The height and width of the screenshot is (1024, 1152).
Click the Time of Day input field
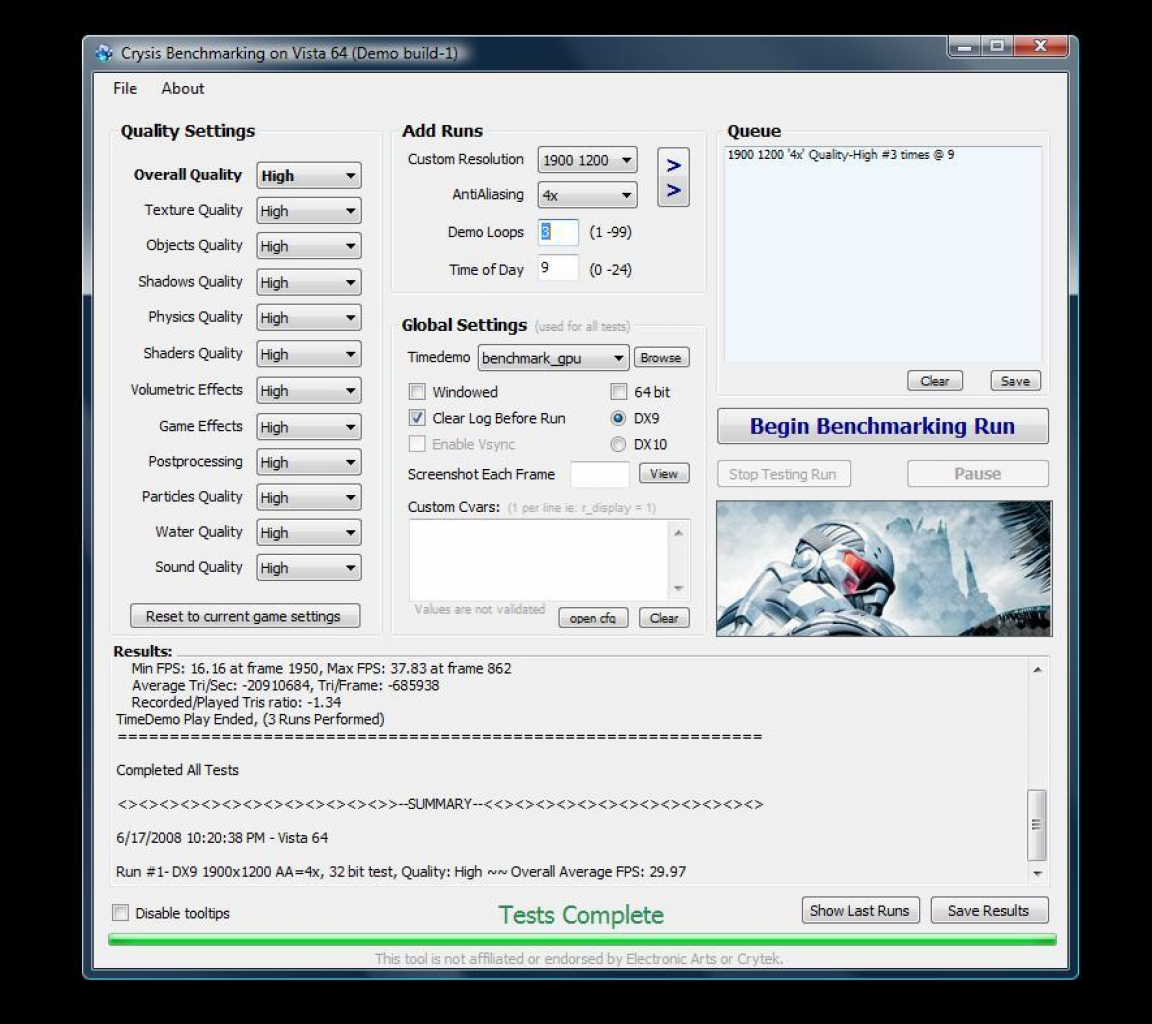(x=558, y=268)
